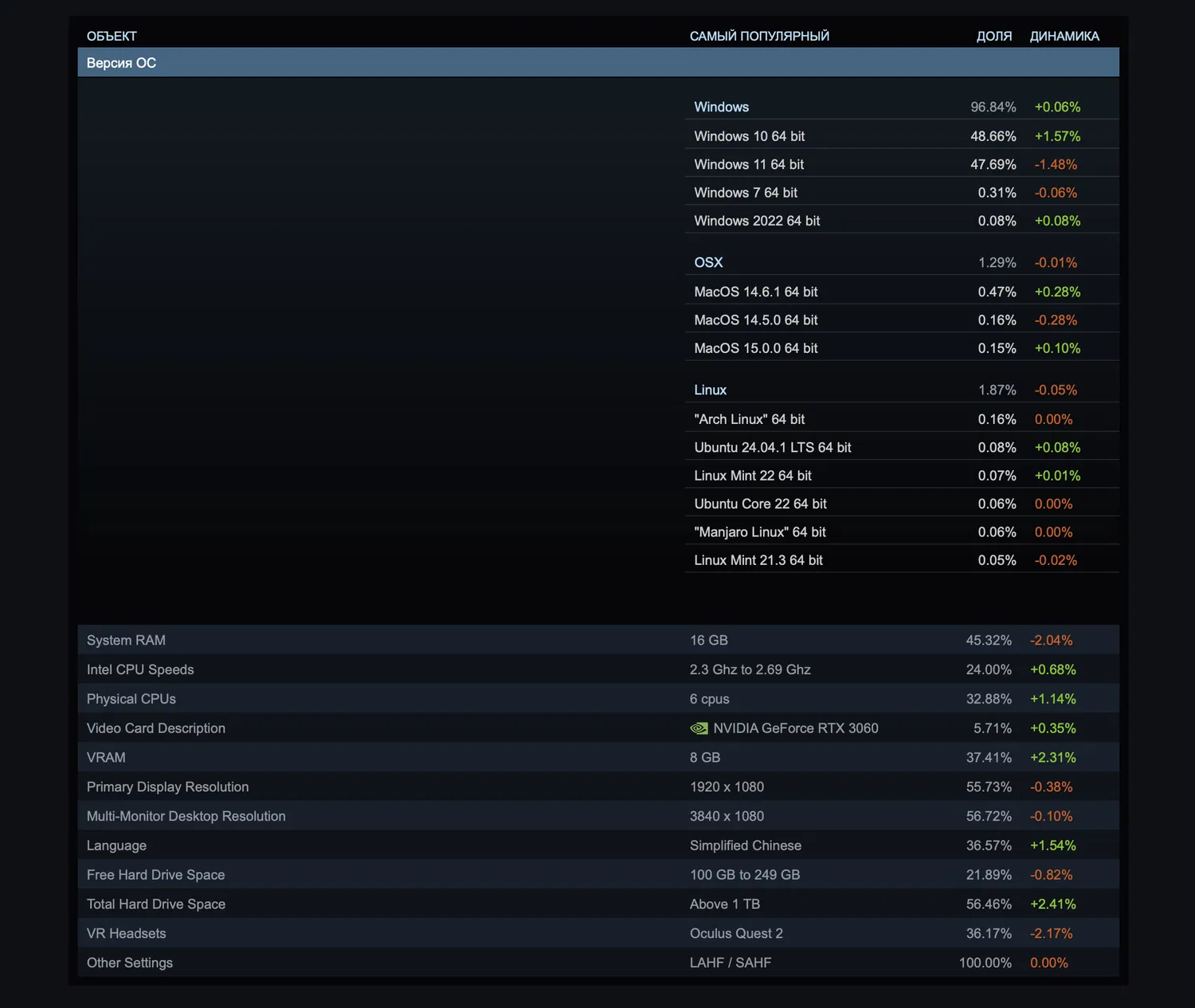Click the "16 GB" System RAM value
This screenshot has width=1195, height=1008.
[x=709, y=641]
